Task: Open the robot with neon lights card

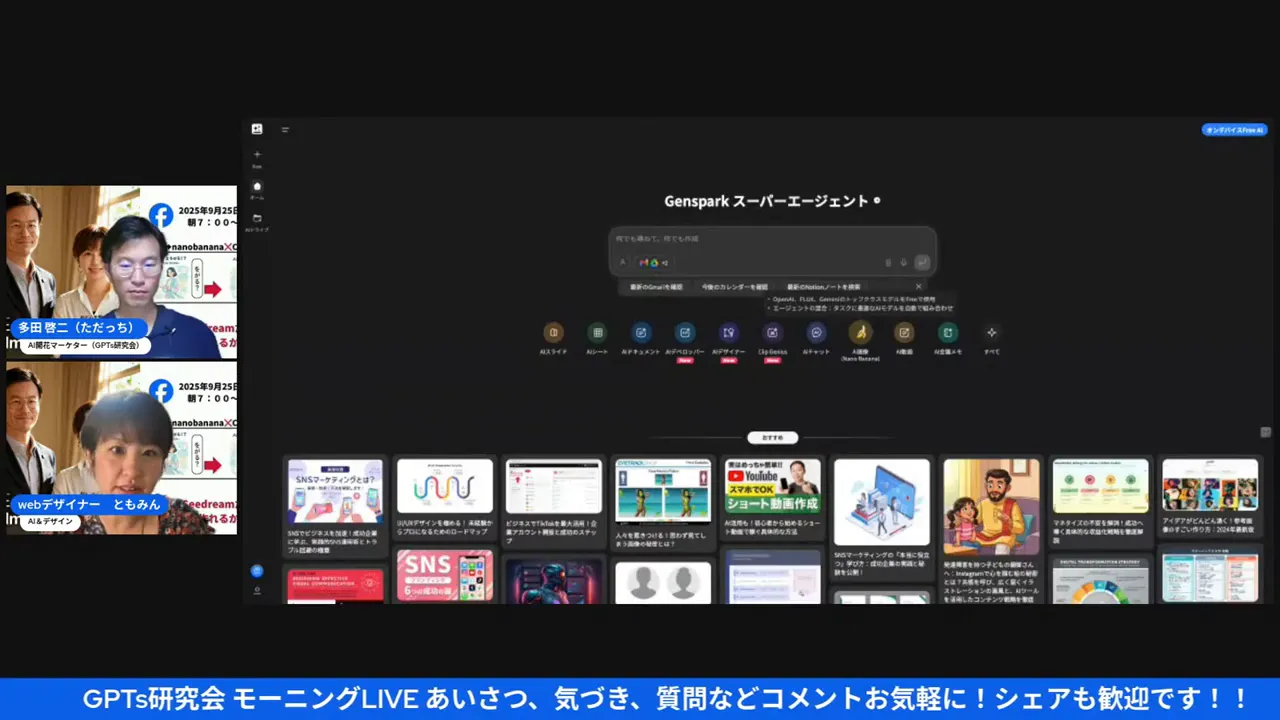Action: [x=554, y=581]
